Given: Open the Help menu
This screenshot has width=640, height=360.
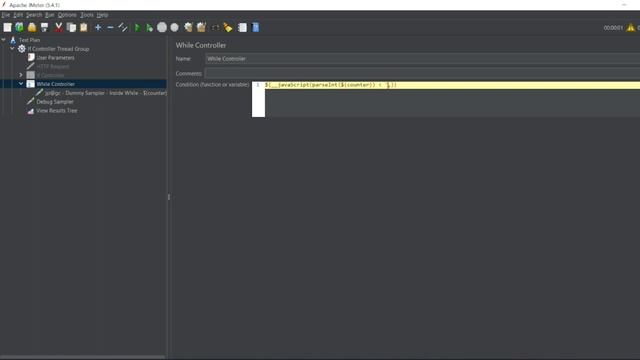Looking at the screenshot, I should 102,15.
